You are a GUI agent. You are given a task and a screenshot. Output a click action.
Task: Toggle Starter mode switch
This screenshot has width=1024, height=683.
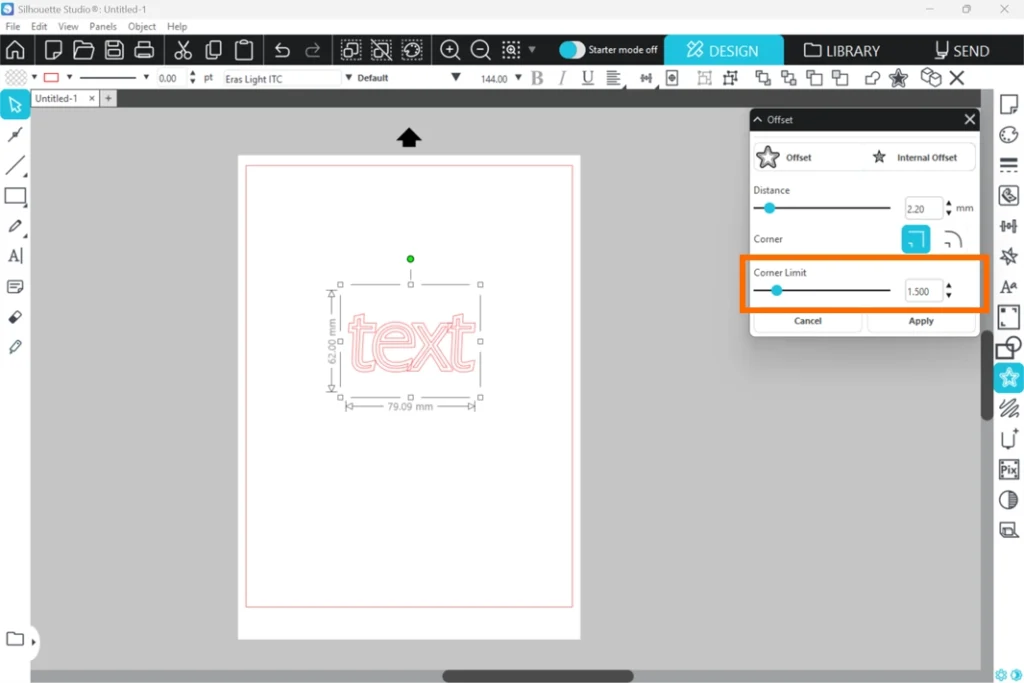click(572, 50)
